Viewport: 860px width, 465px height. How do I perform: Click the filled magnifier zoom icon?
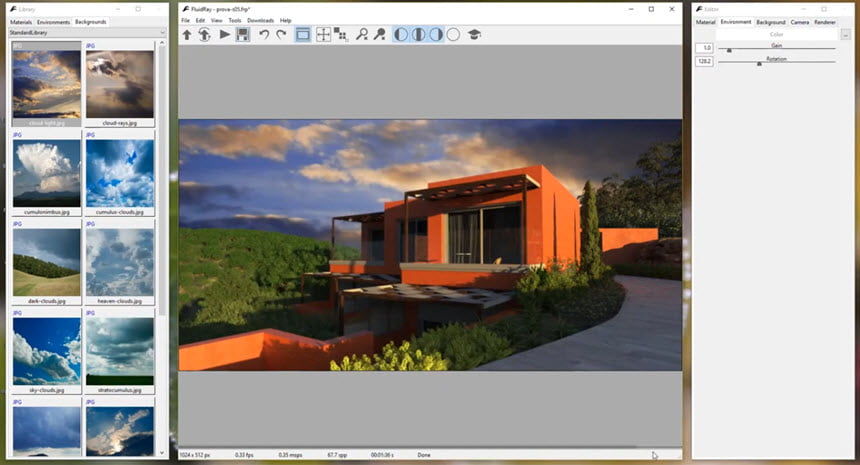(x=380, y=35)
